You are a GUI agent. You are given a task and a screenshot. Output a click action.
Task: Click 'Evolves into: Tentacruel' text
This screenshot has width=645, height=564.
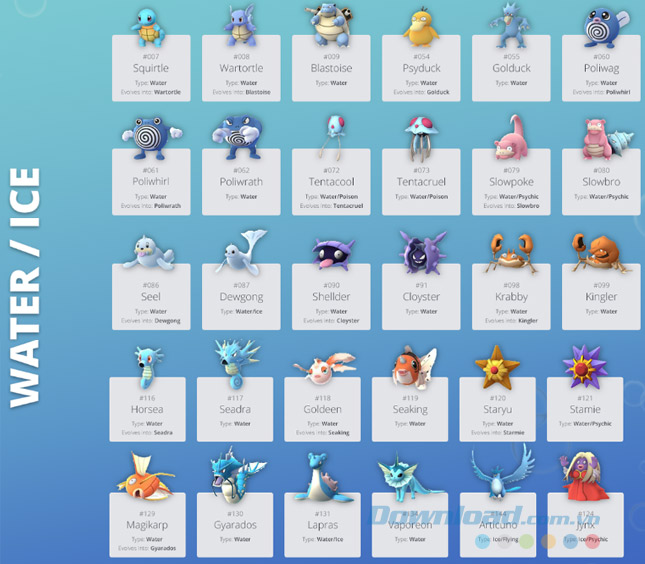(331, 206)
